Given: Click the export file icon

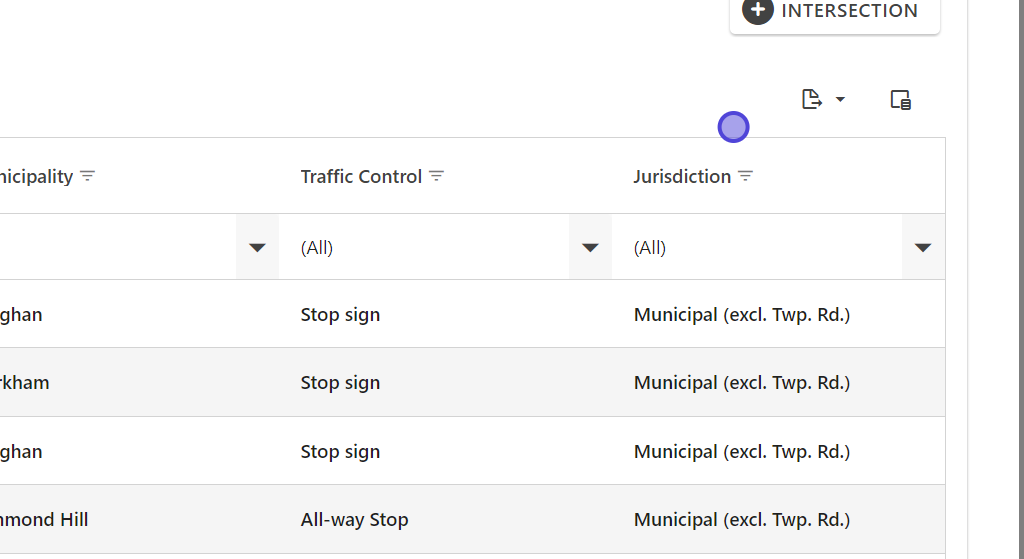Looking at the screenshot, I should (812, 99).
